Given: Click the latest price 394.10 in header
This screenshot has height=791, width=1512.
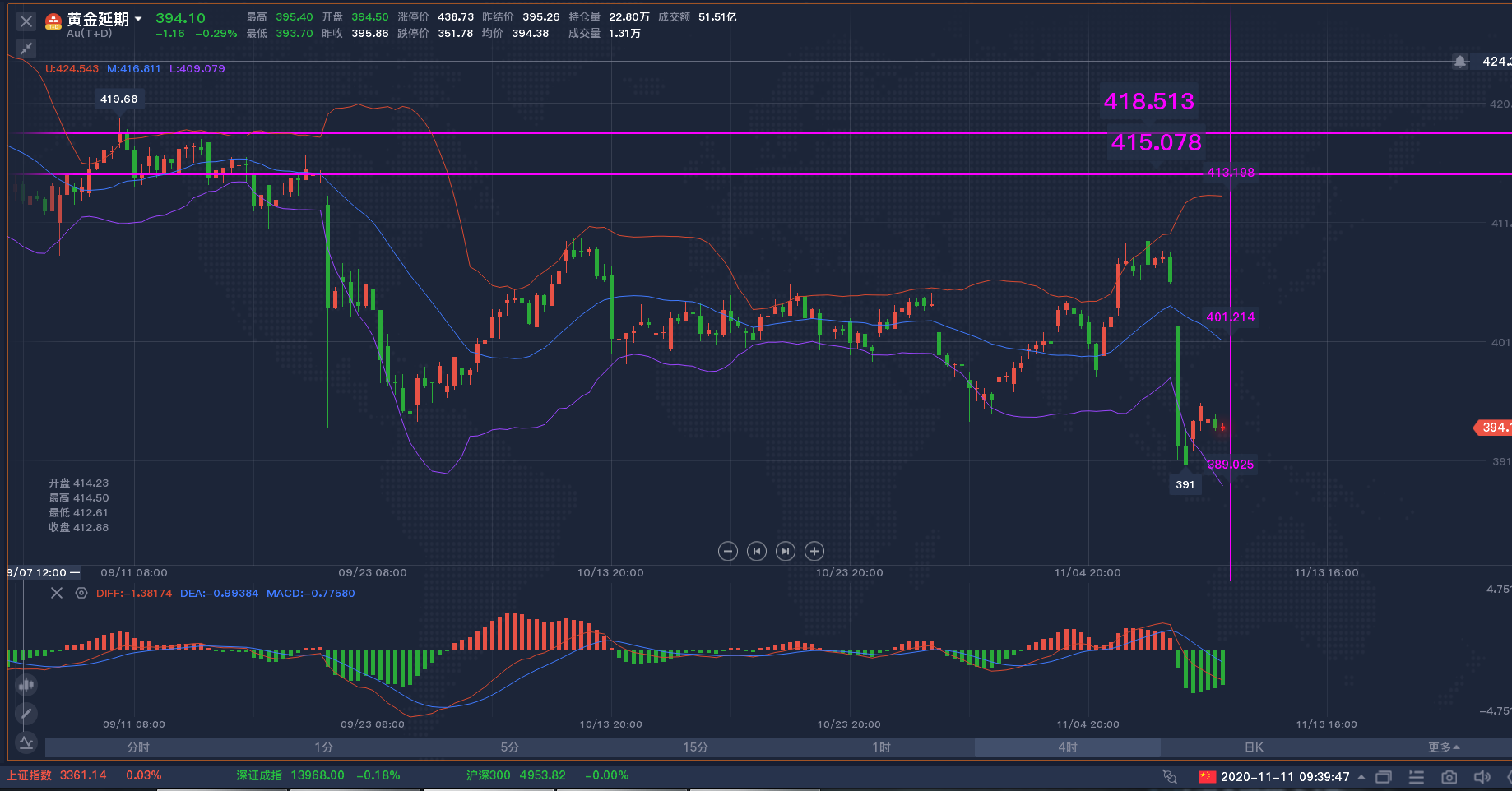Looking at the screenshot, I should click(x=180, y=18).
